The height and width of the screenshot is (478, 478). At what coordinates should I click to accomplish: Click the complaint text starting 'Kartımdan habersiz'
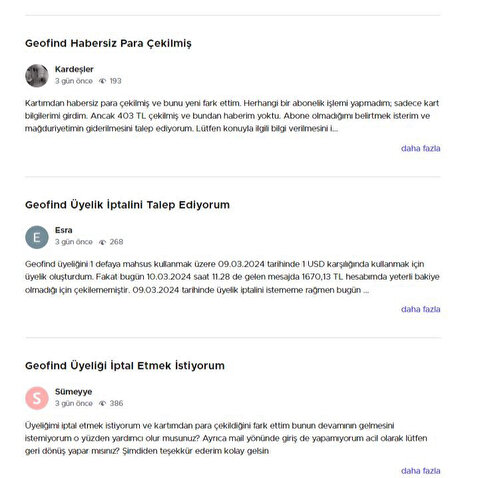[232, 116]
